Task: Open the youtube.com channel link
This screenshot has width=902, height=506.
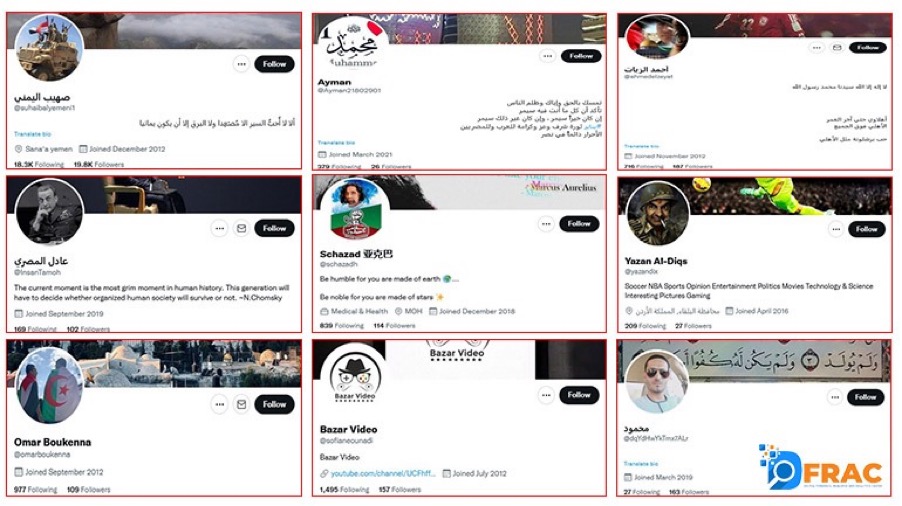Action: tap(383, 474)
